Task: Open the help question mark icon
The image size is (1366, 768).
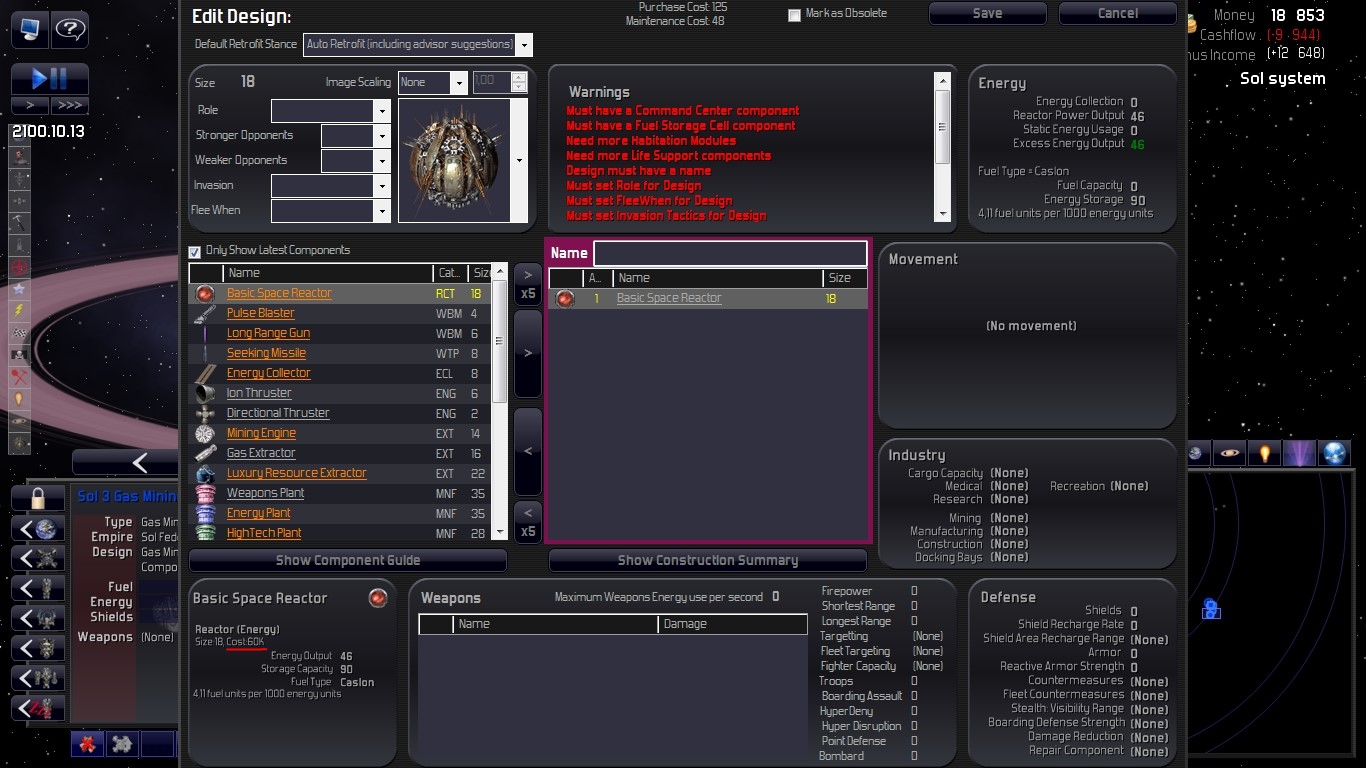Action: point(70,30)
